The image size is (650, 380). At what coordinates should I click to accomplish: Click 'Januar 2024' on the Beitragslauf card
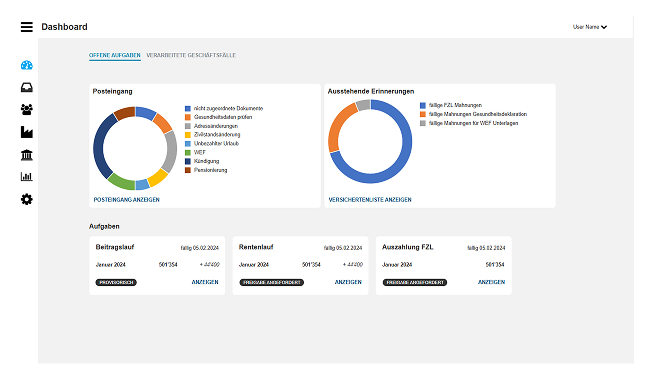pyautogui.click(x=111, y=265)
